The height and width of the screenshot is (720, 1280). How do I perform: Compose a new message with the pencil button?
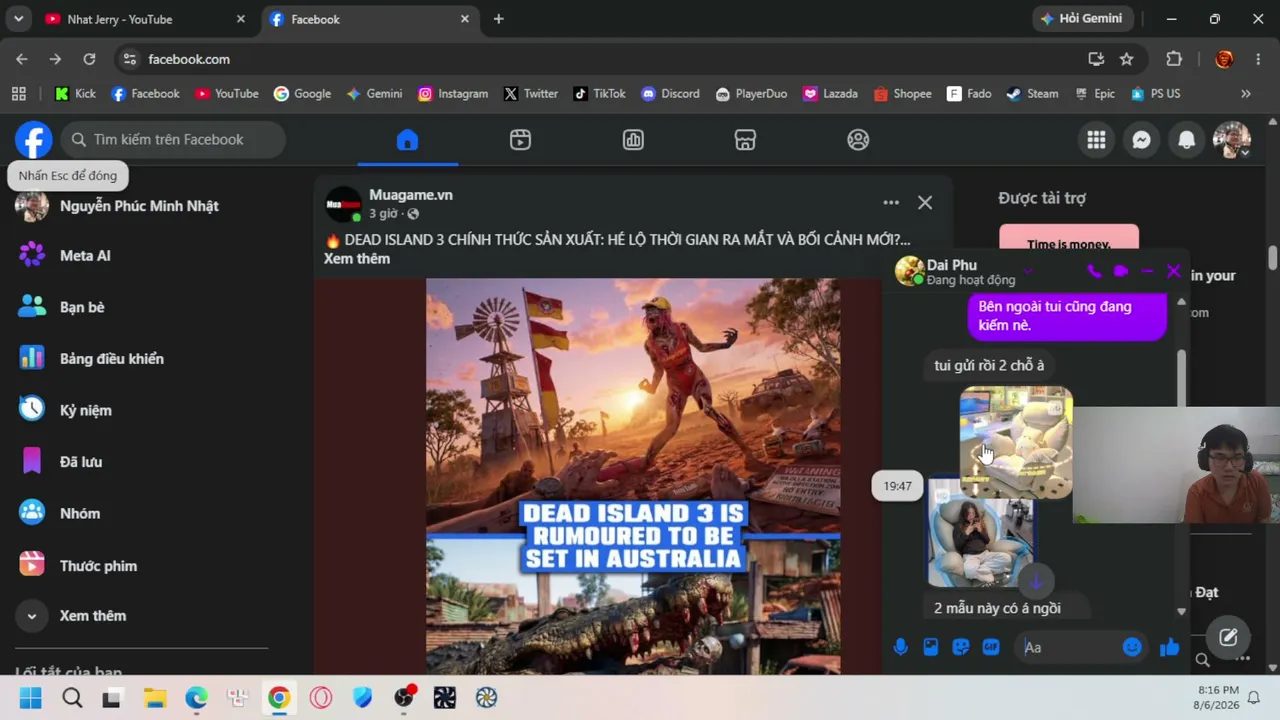tap(1228, 637)
